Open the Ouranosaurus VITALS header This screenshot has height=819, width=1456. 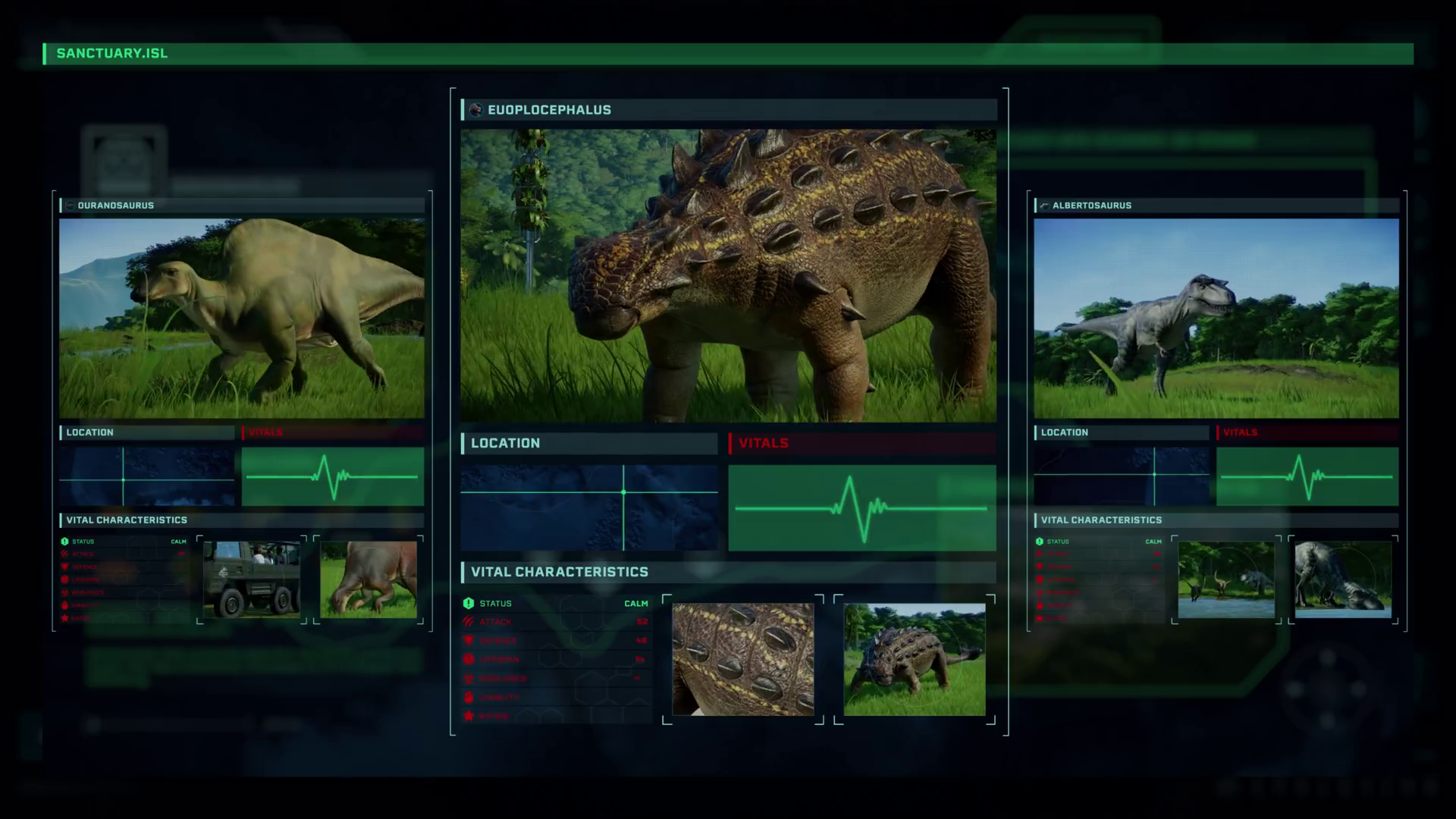[x=333, y=432]
